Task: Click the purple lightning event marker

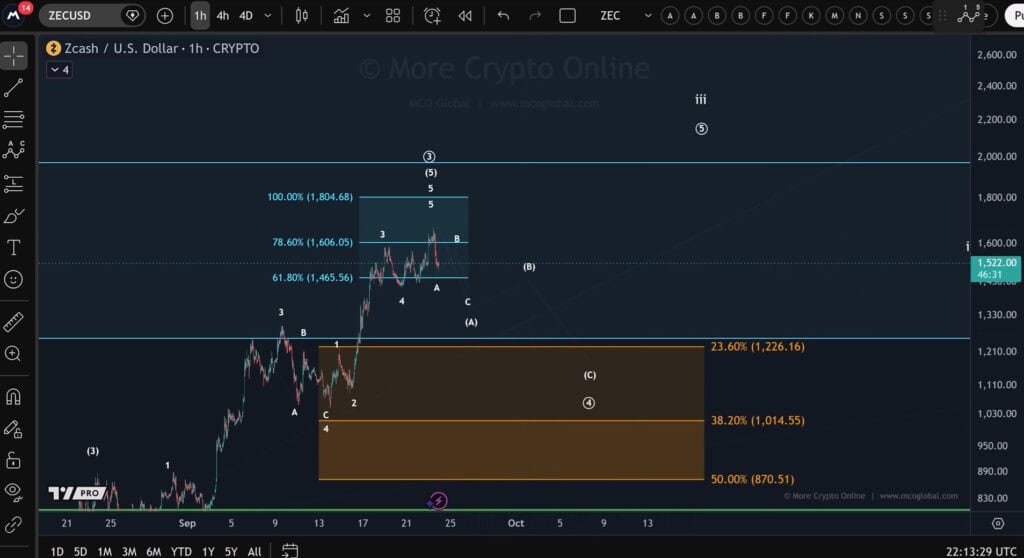Action: click(438, 501)
